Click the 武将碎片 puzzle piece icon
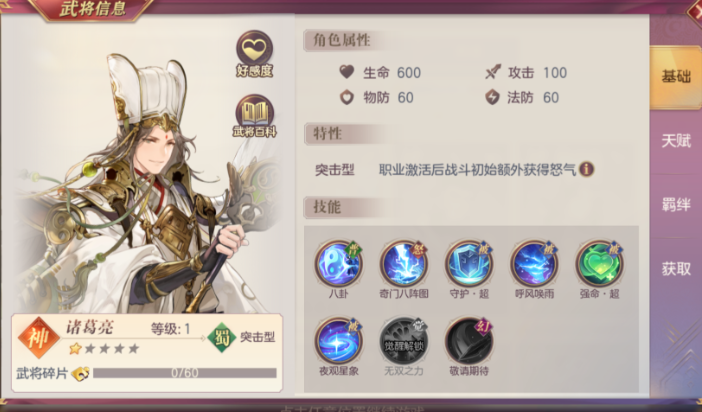 click(x=81, y=373)
